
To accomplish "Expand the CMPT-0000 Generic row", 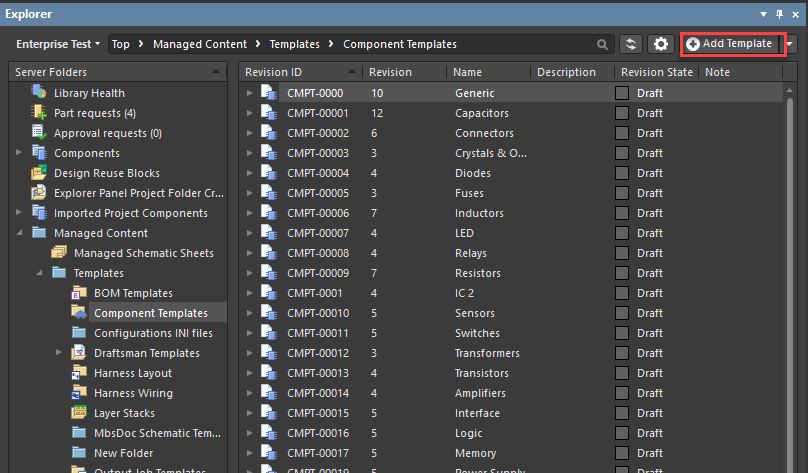I will 249,93.
